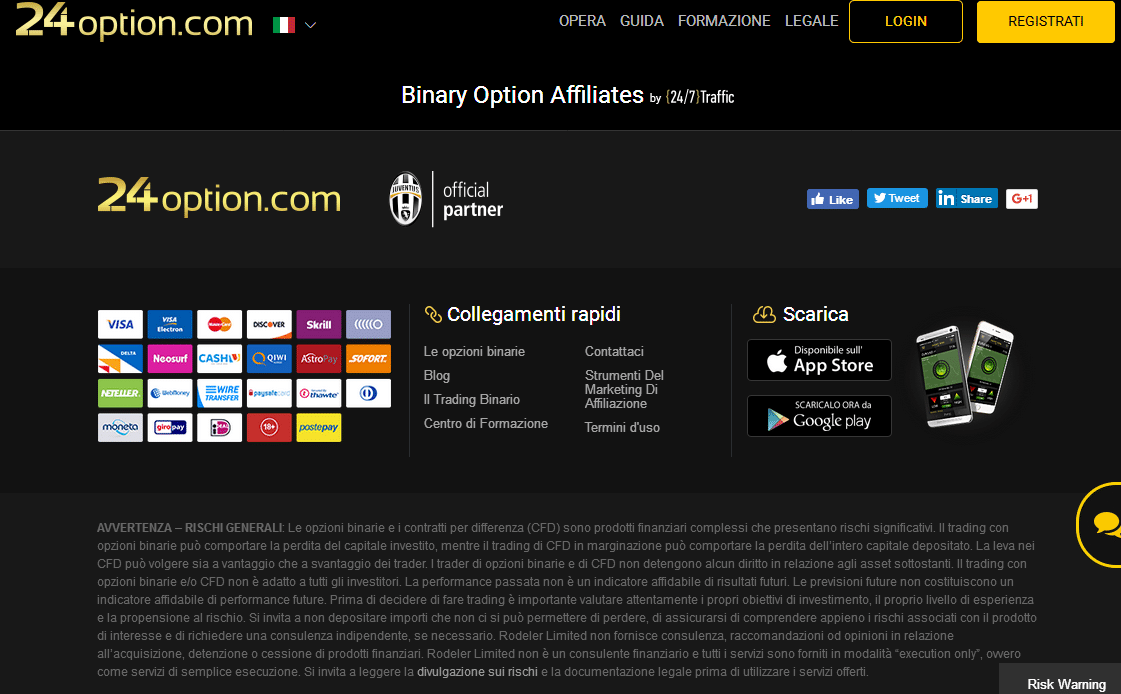Open the GUIDA menu
This screenshot has height=694, width=1121.
(642, 21)
